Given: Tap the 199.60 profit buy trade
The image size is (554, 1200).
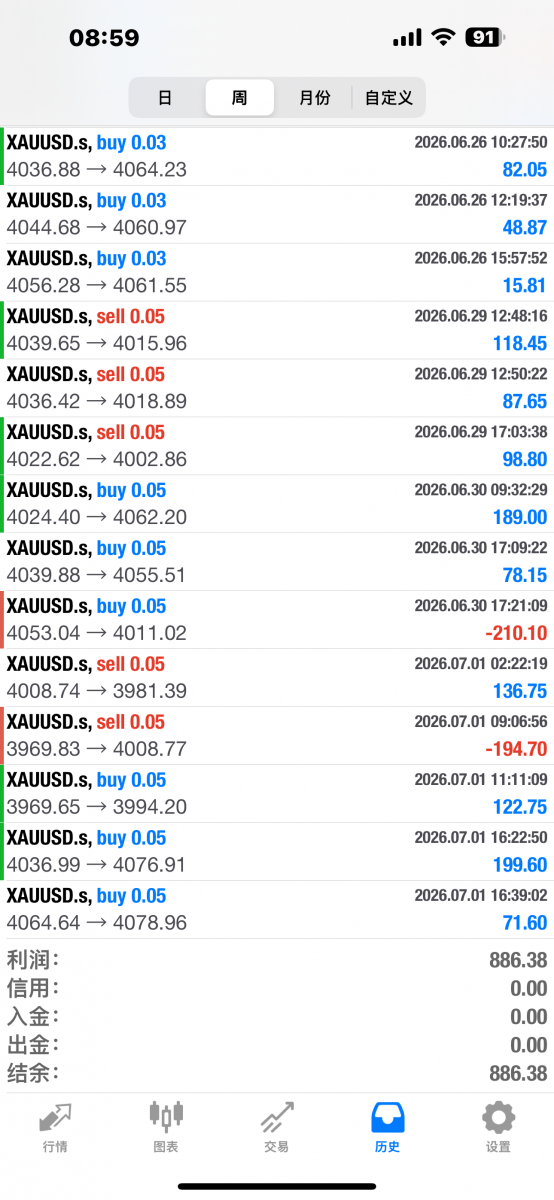Looking at the screenshot, I should [x=277, y=852].
